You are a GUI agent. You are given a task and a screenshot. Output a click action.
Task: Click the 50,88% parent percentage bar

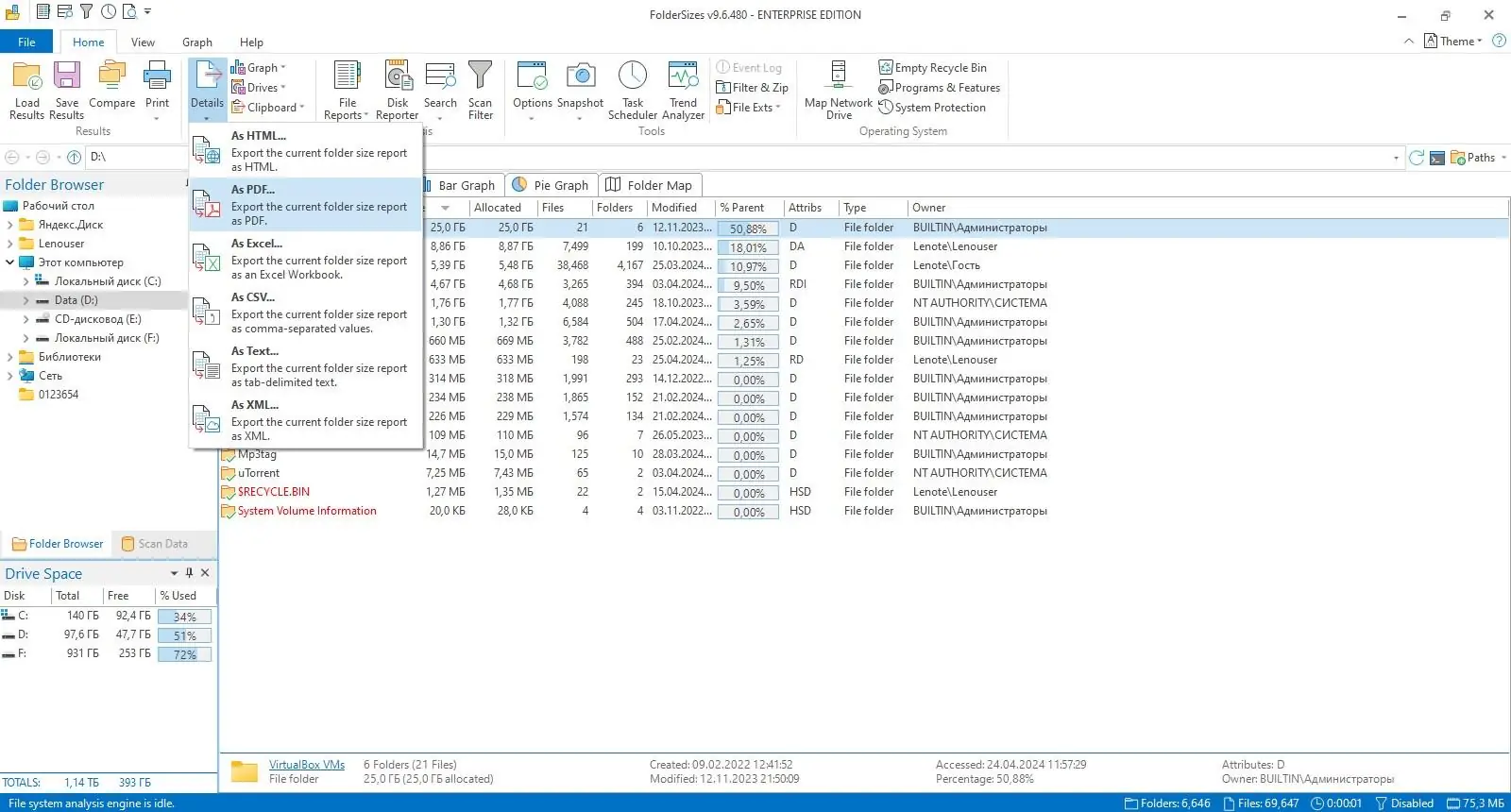click(748, 228)
